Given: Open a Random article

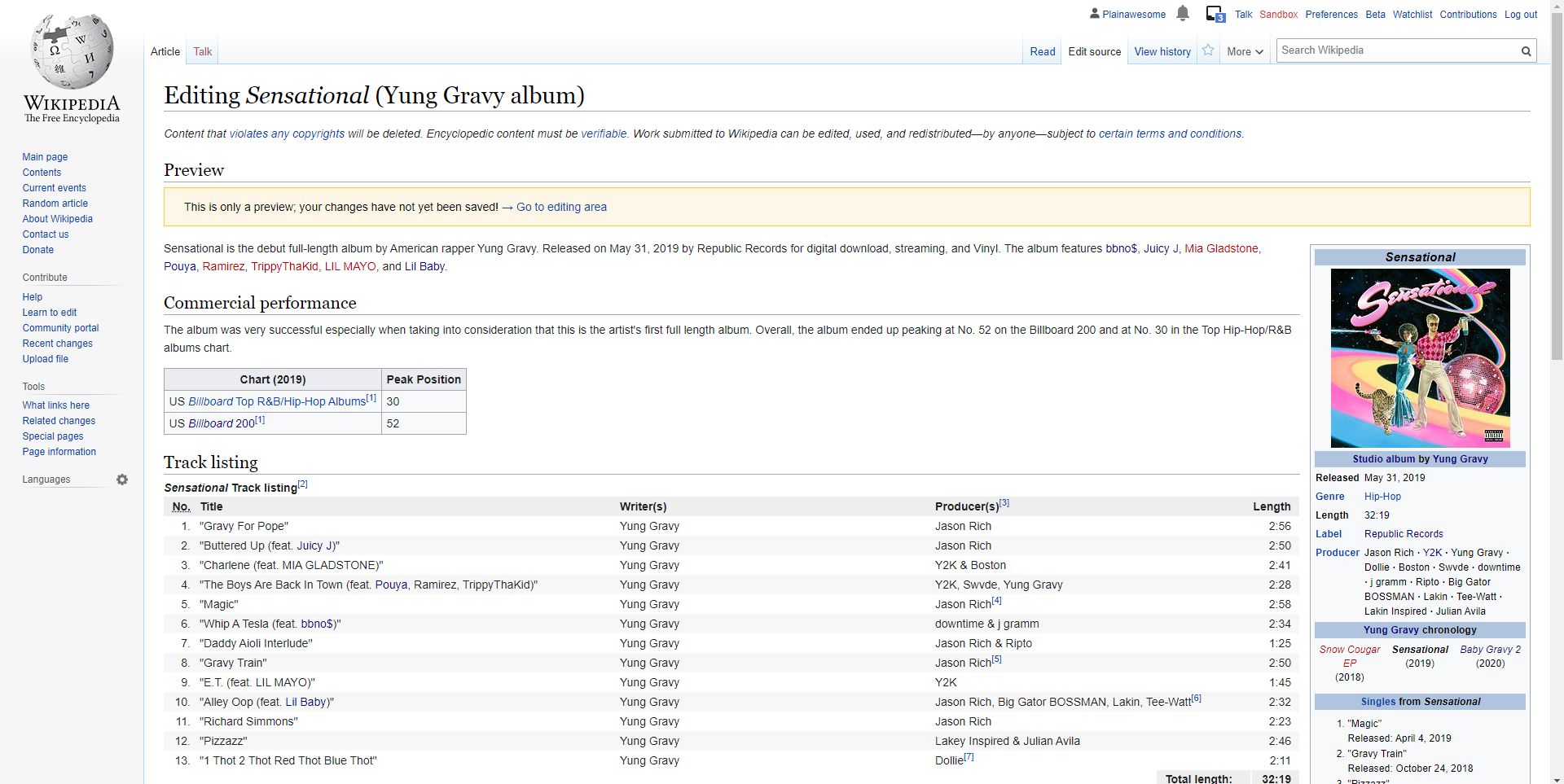Looking at the screenshot, I should 55,204.
